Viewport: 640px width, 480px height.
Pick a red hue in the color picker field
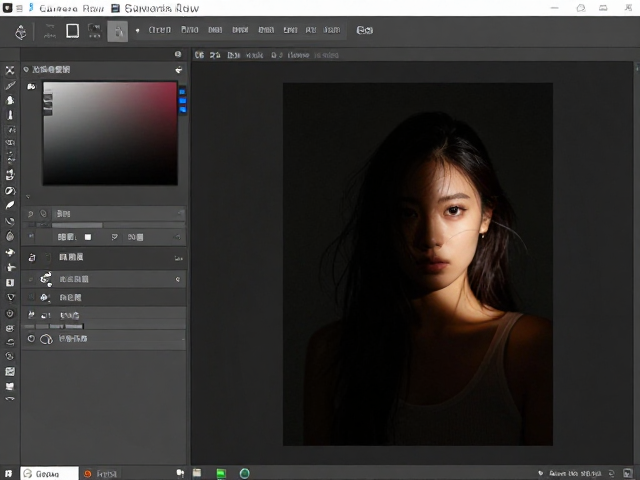[x=165, y=94]
